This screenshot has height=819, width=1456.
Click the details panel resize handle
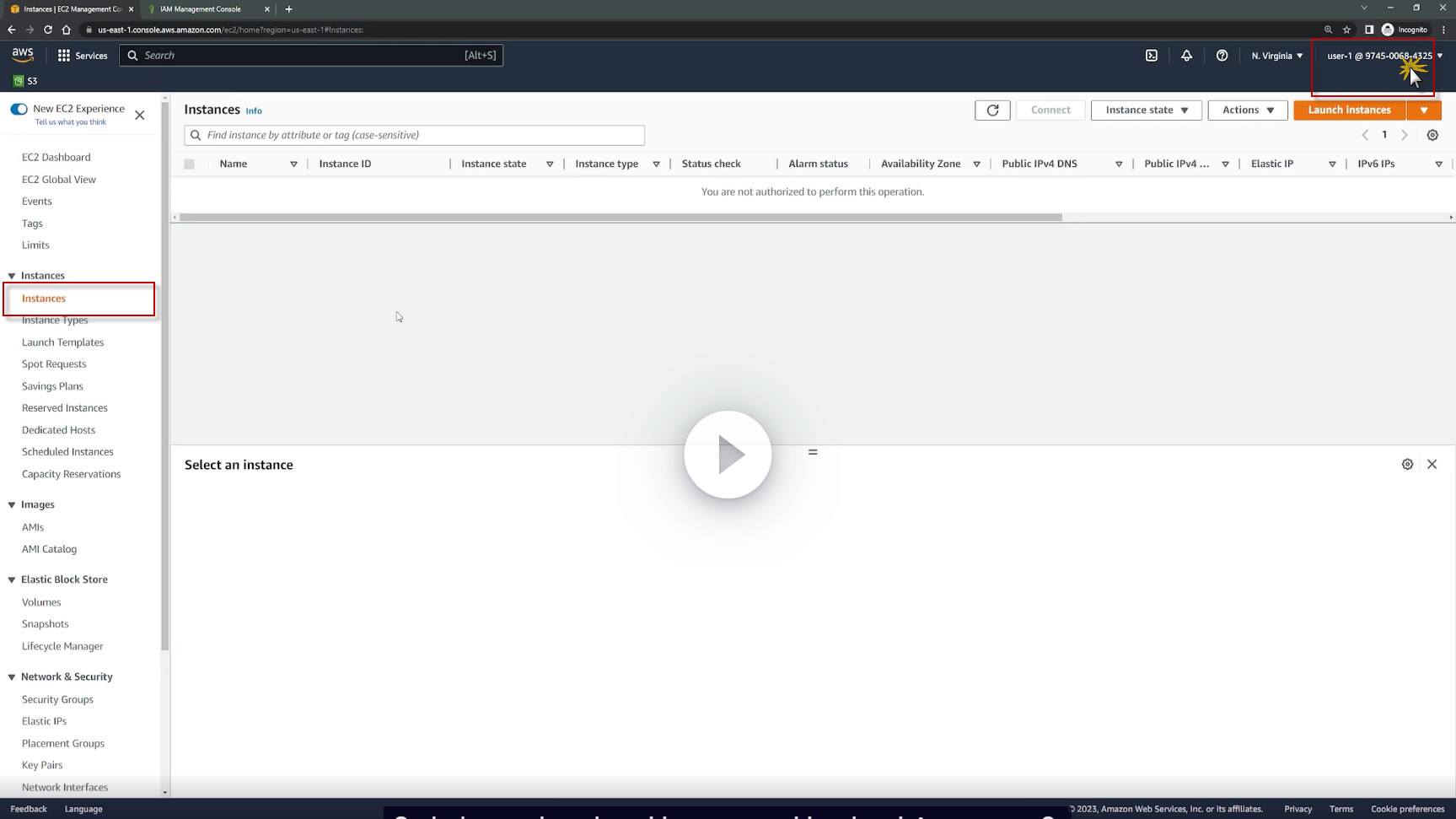click(x=813, y=452)
